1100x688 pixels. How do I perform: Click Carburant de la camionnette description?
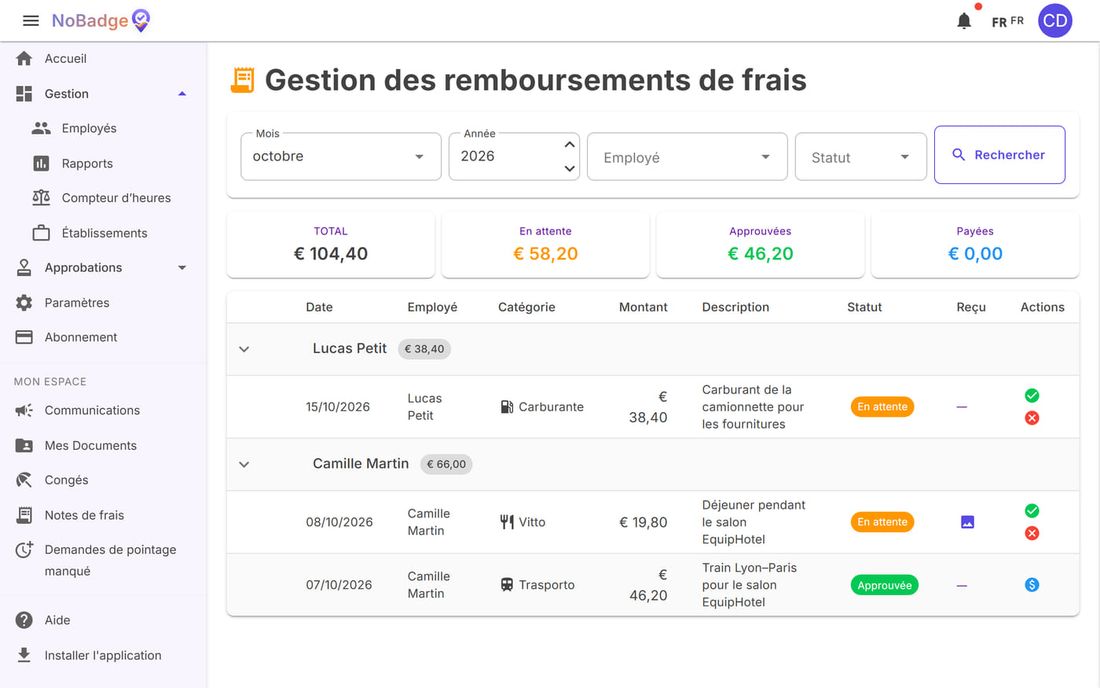(x=753, y=407)
